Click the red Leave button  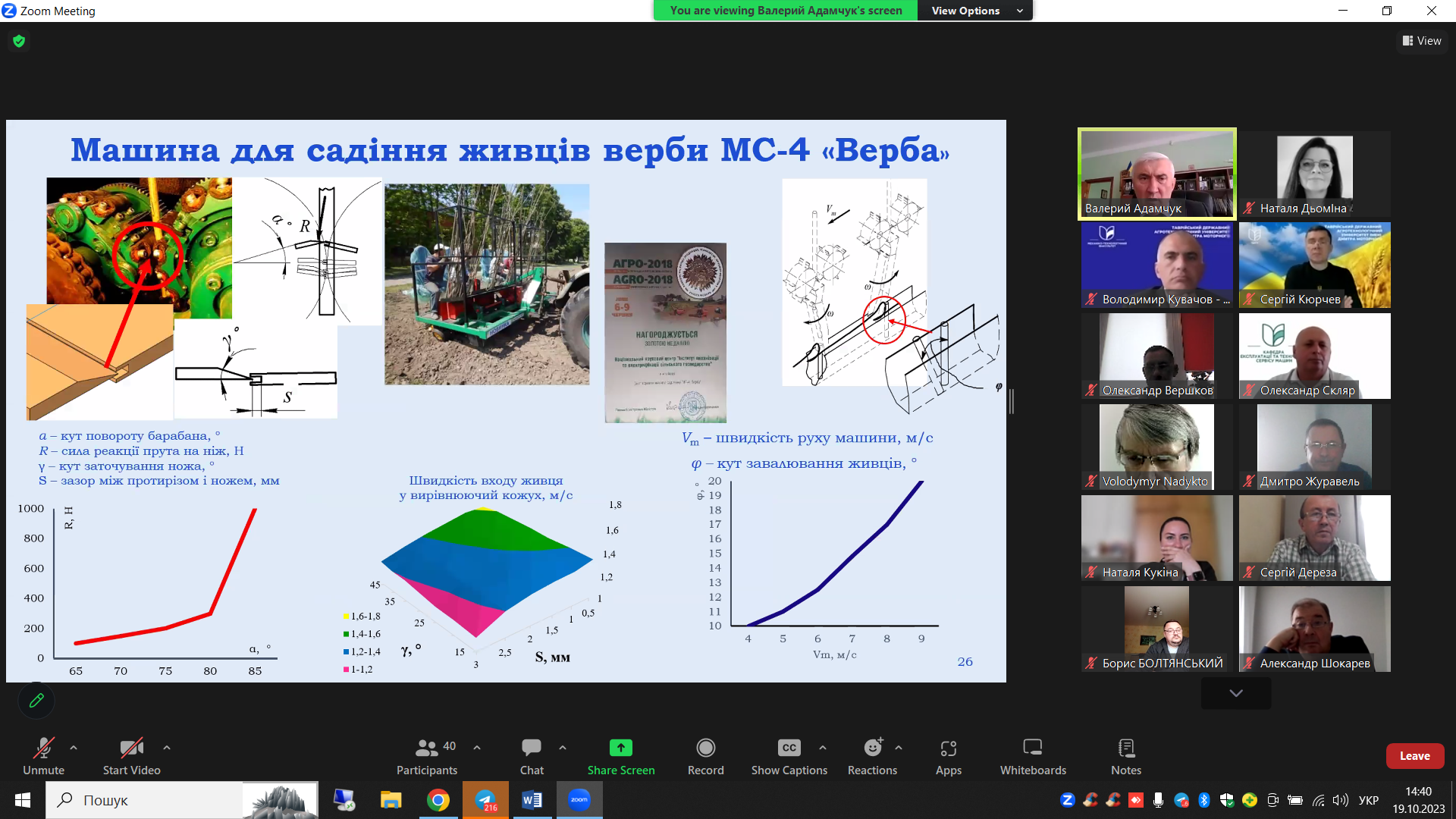tap(1414, 756)
